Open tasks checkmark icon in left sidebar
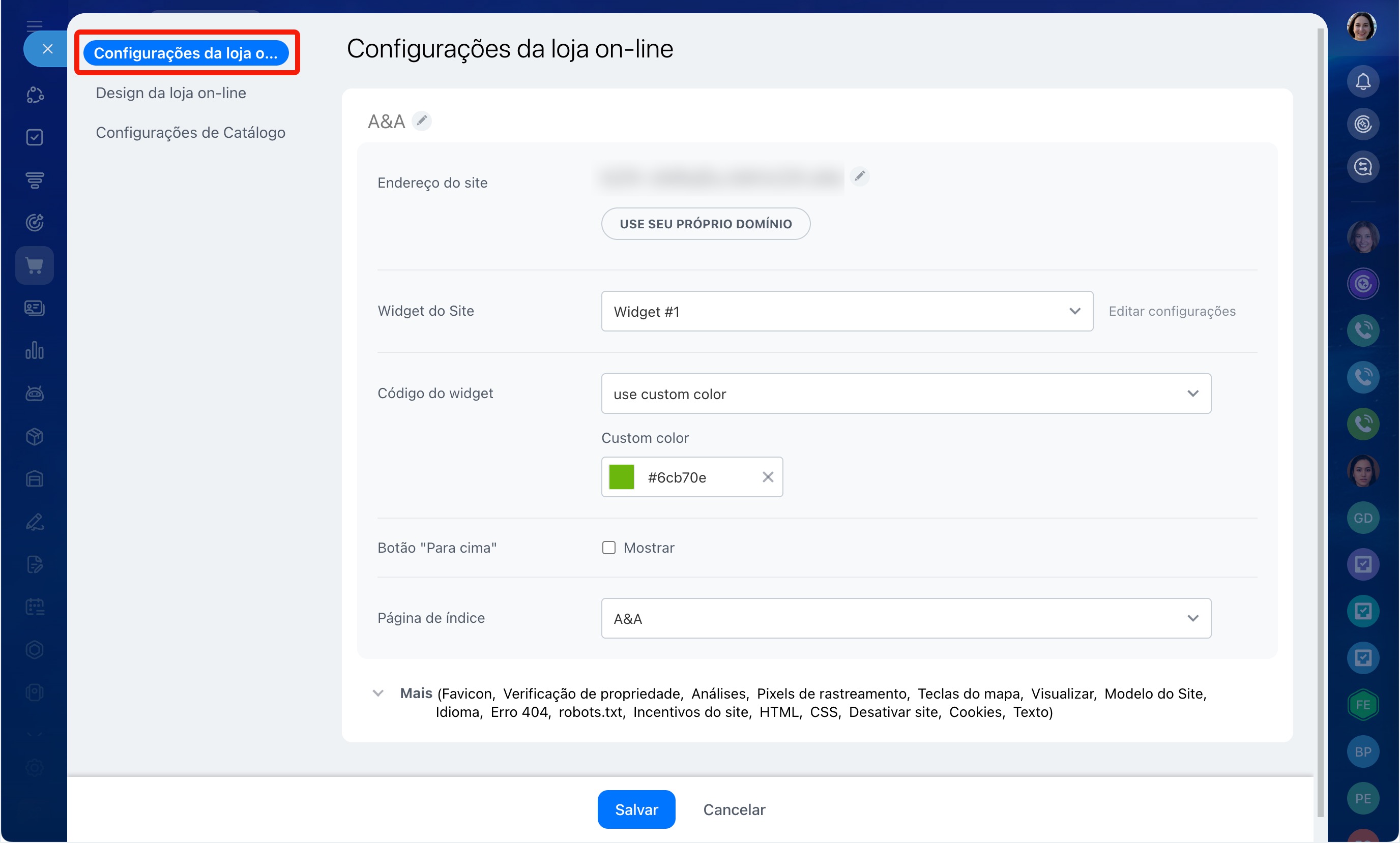 click(35, 137)
